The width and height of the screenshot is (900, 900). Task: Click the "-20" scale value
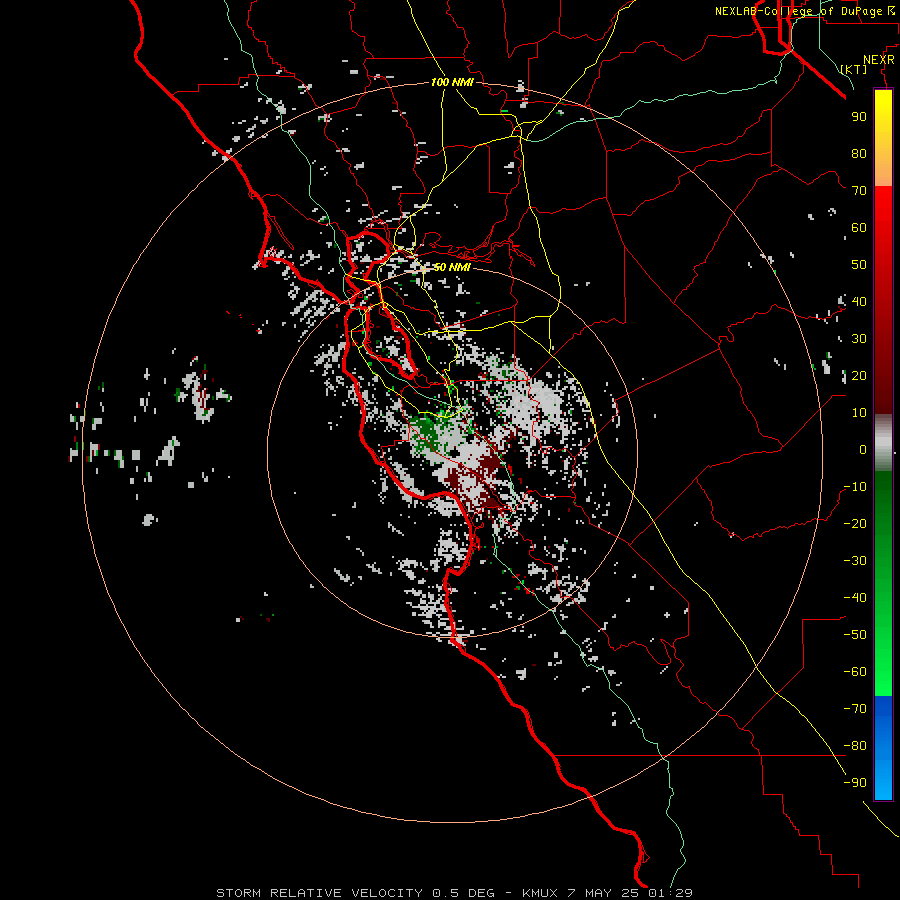(x=855, y=523)
